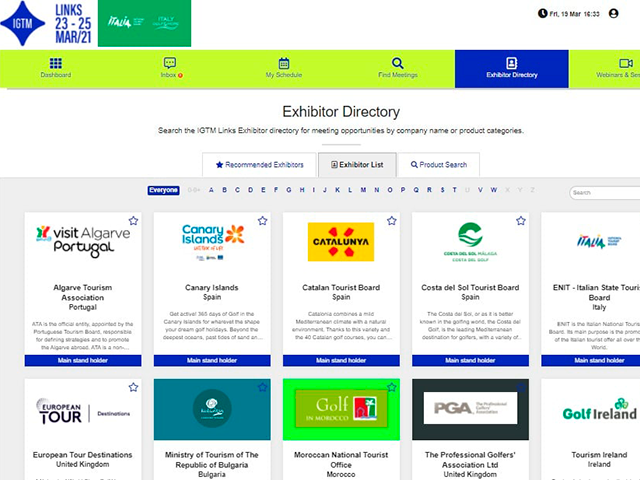This screenshot has height=480, width=640.
Task: Favorite Canary Islands with star
Action: [x=262, y=221]
